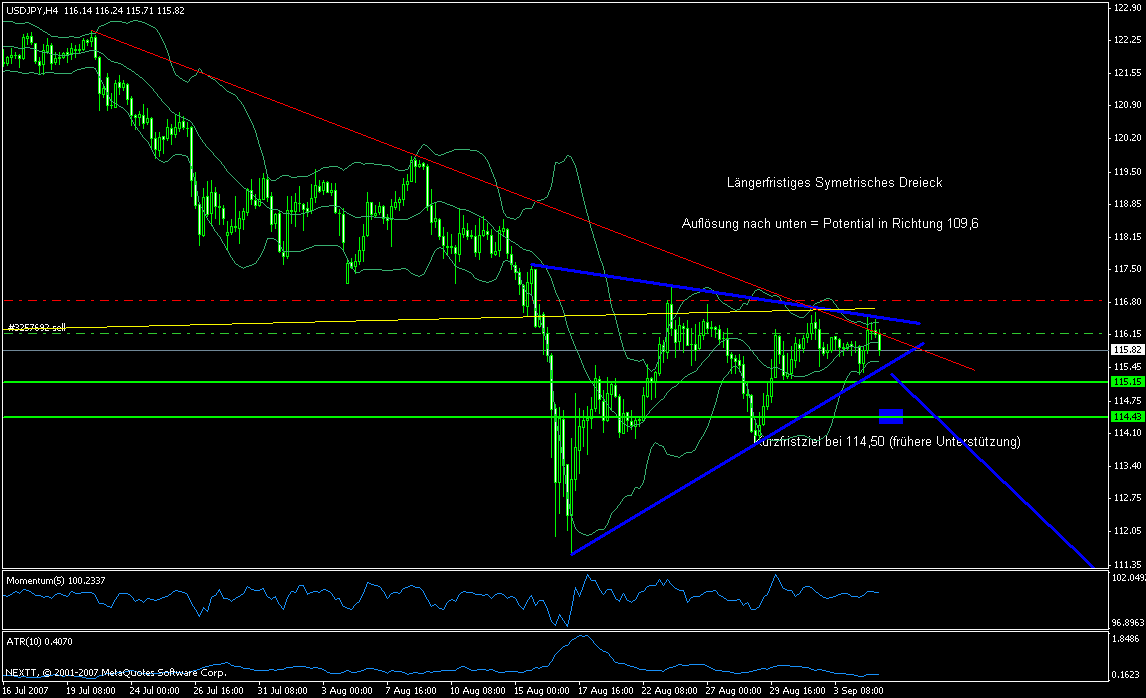Click the 121.55 price axis value
Image resolution: width=1146 pixels, height=698 pixels.
point(1128,72)
